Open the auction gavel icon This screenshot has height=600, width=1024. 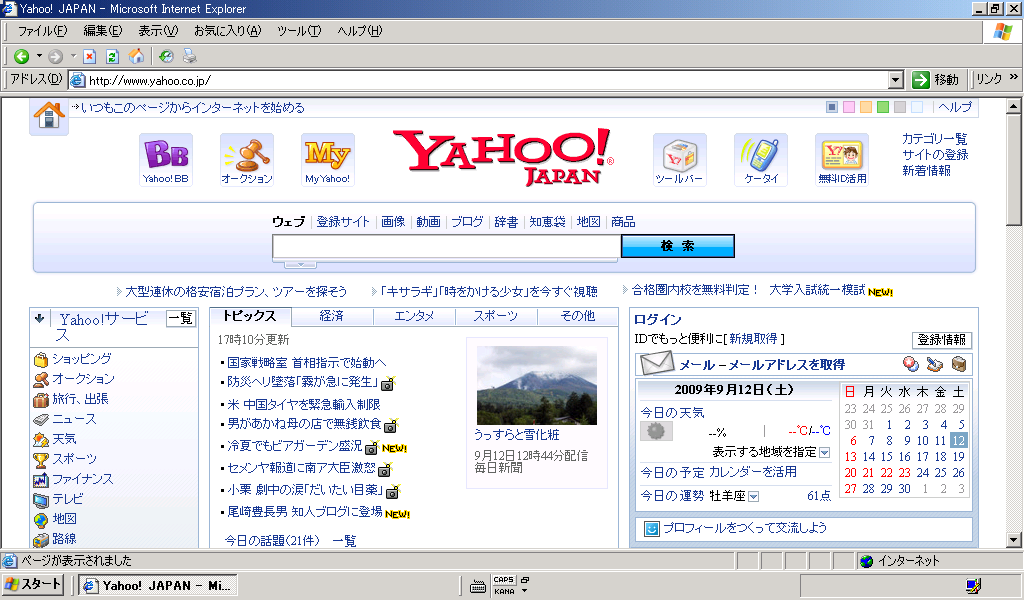[x=247, y=160]
